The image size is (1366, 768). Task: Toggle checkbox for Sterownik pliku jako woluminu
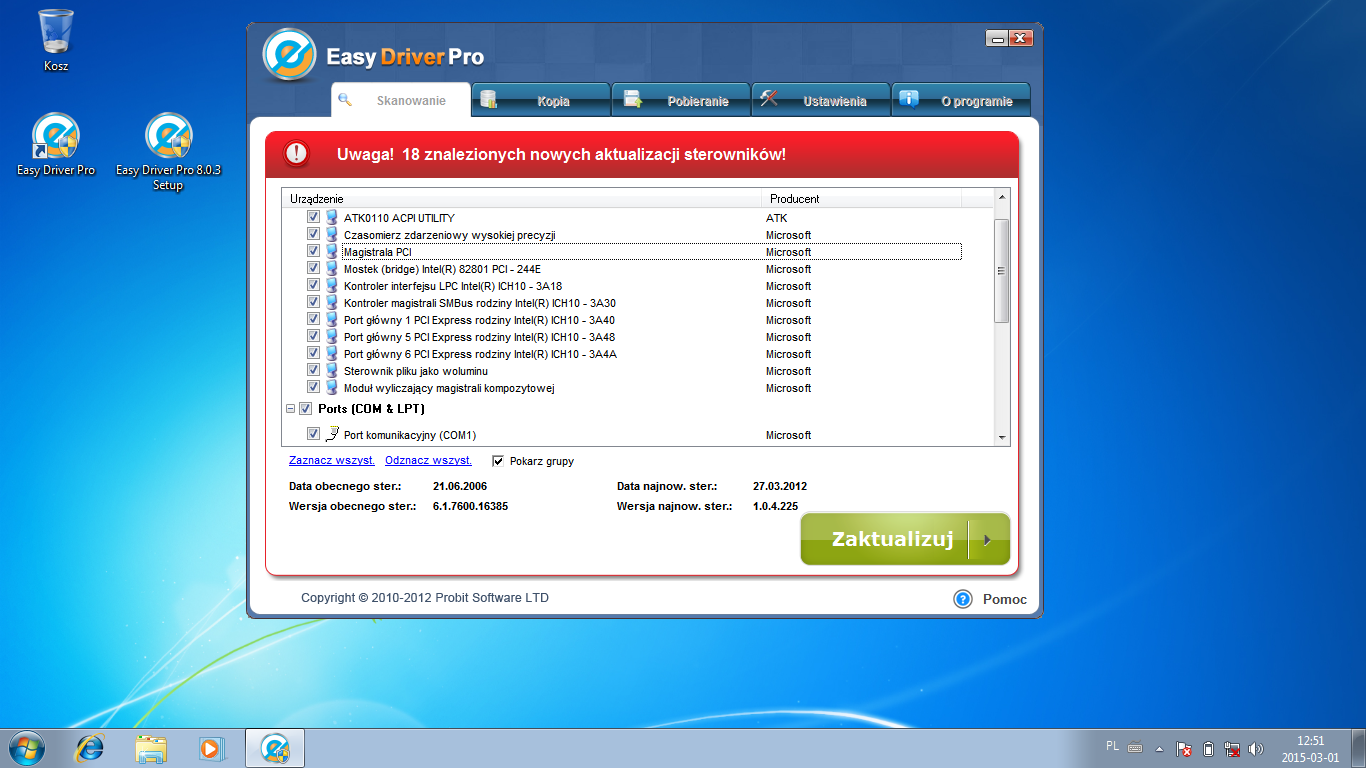pos(313,371)
